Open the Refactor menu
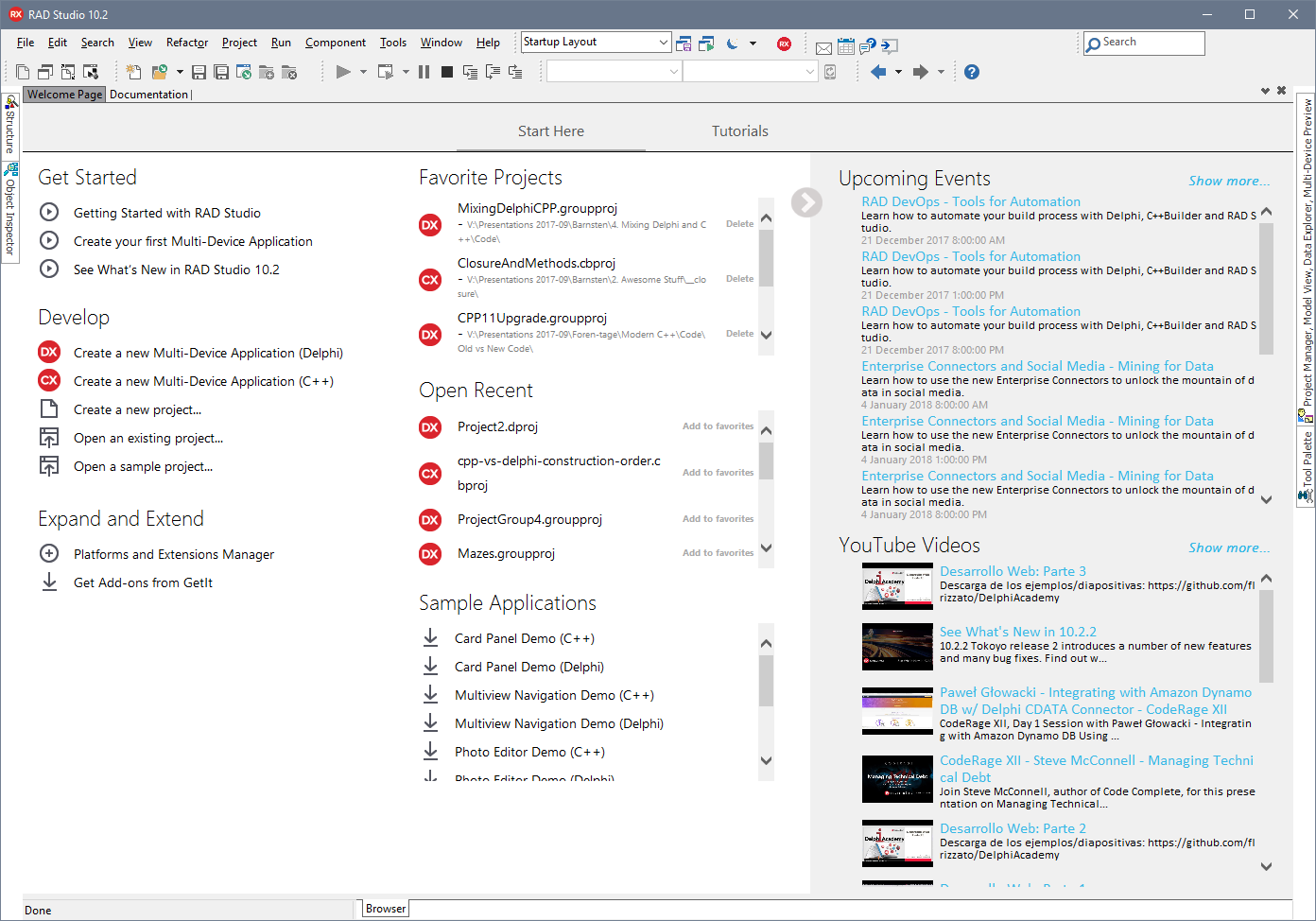 187,43
